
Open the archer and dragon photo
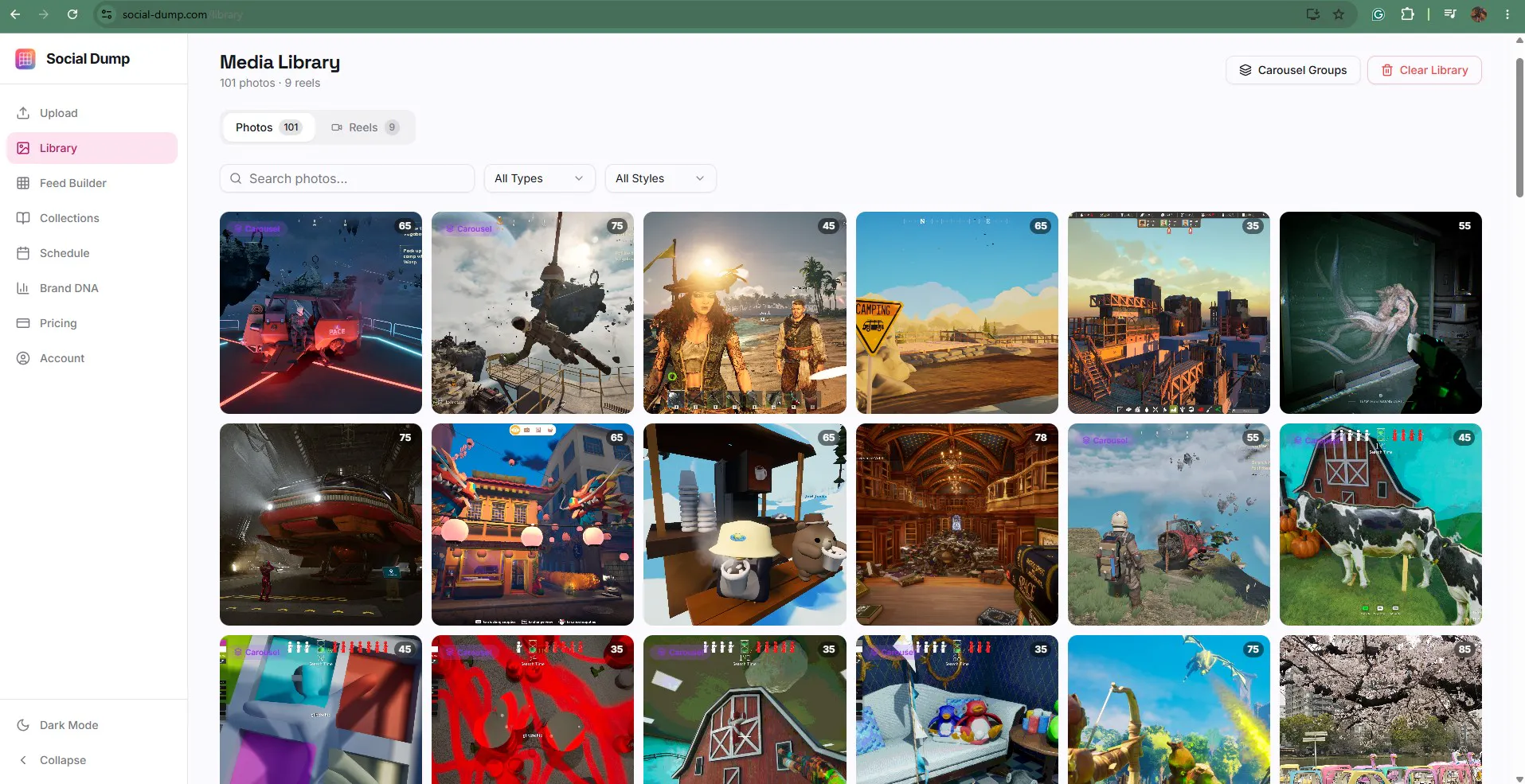pos(1169,709)
